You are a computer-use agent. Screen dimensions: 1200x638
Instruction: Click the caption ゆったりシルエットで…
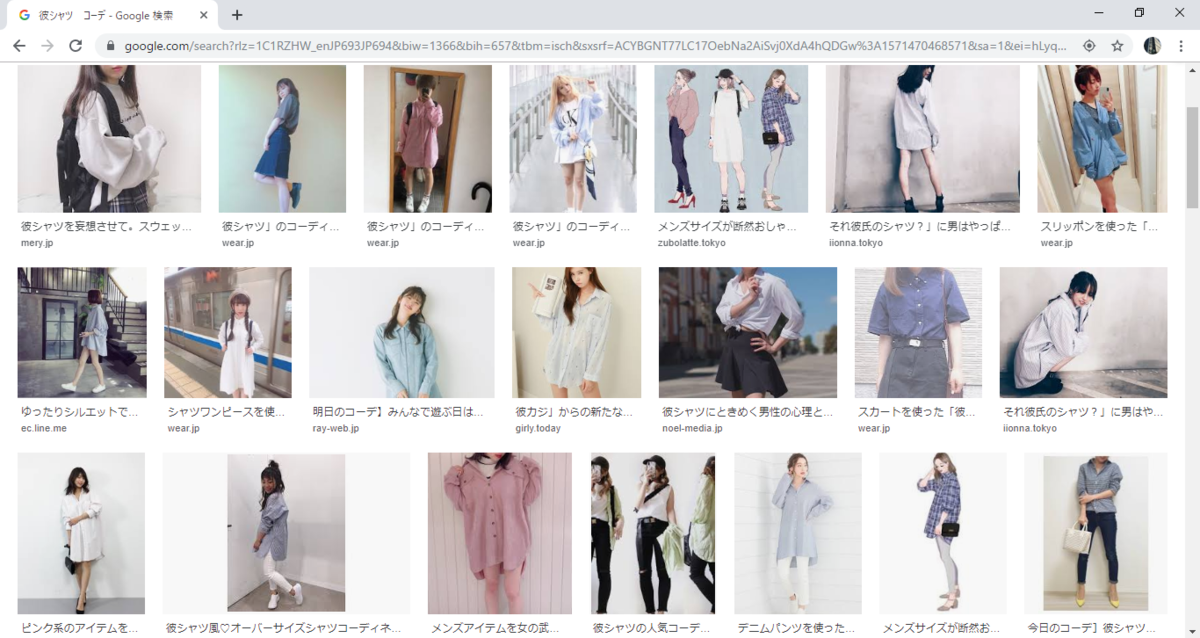(x=80, y=412)
